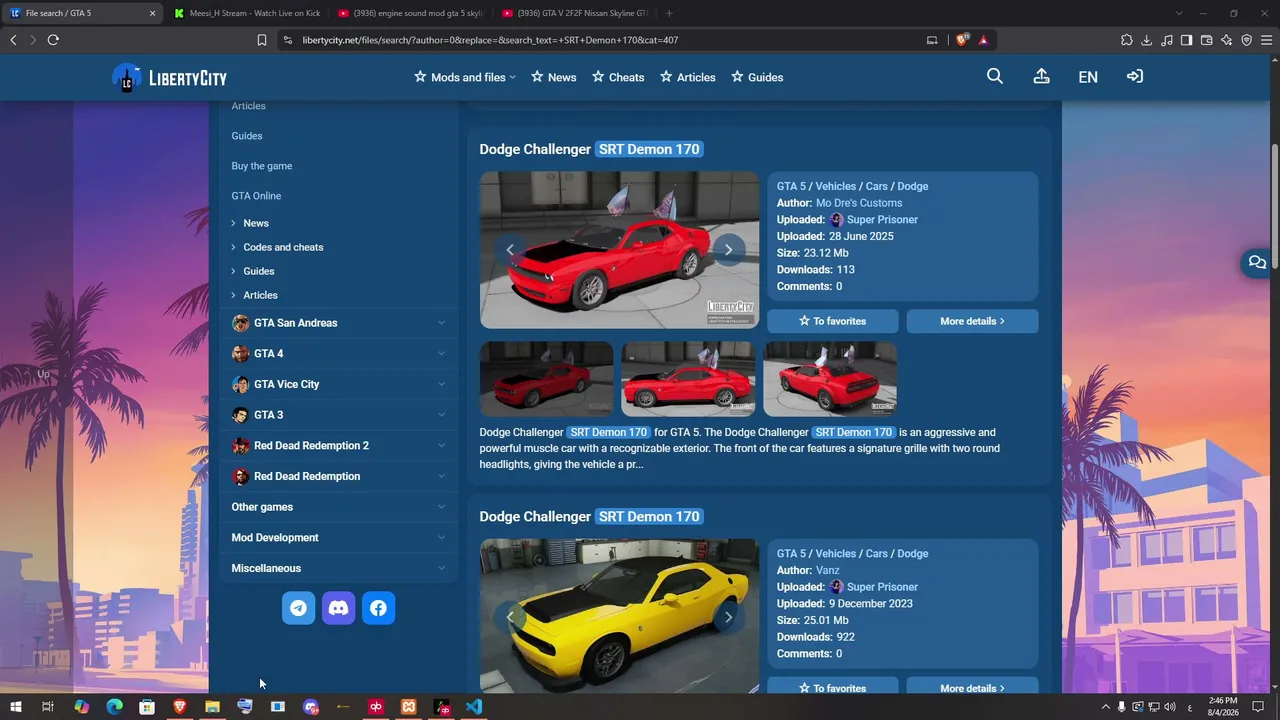1280x720 pixels.
Task: Expand the Other games sidebar section
Action: 339,507
